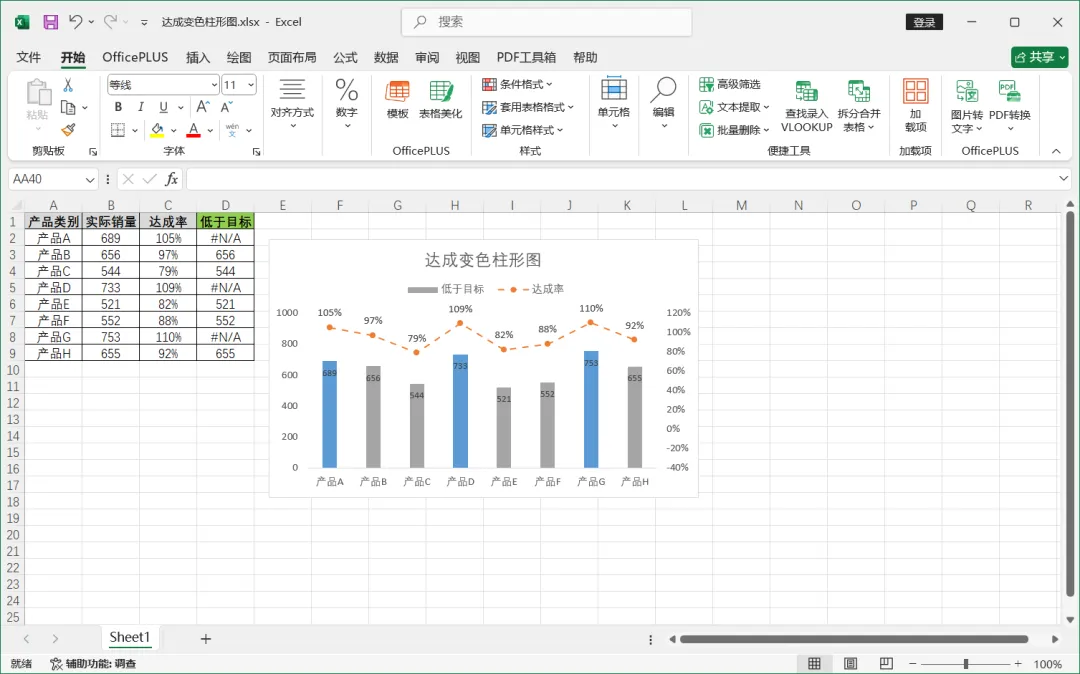This screenshot has width=1080, height=674.
Task: Decrease font size with smaller A icon
Action: pyautogui.click(x=226, y=107)
